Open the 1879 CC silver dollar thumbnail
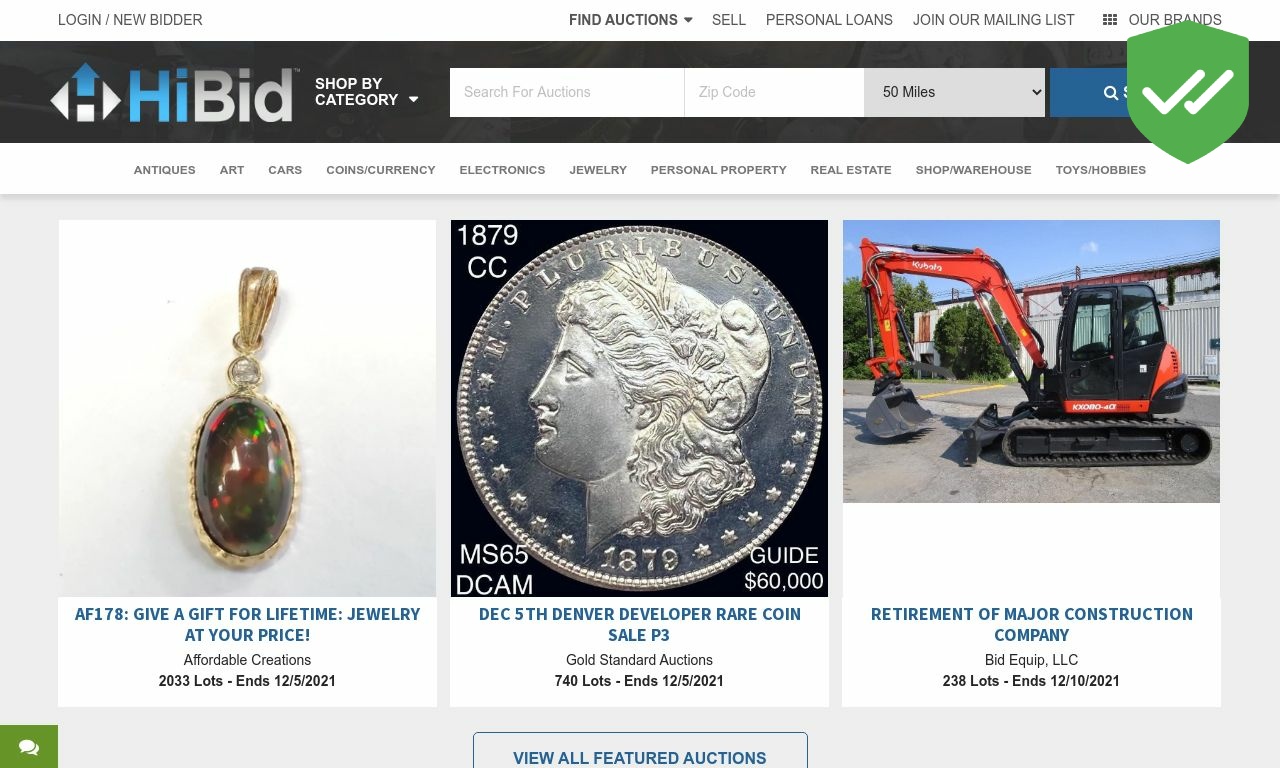The image size is (1280, 768). (x=639, y=408)
